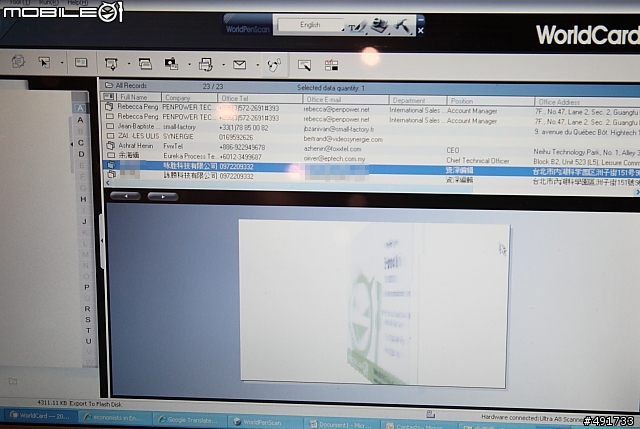Viewport: 640px width, 429px height.
Task: Click the scanned business card preview image
Action: [374, 303]
